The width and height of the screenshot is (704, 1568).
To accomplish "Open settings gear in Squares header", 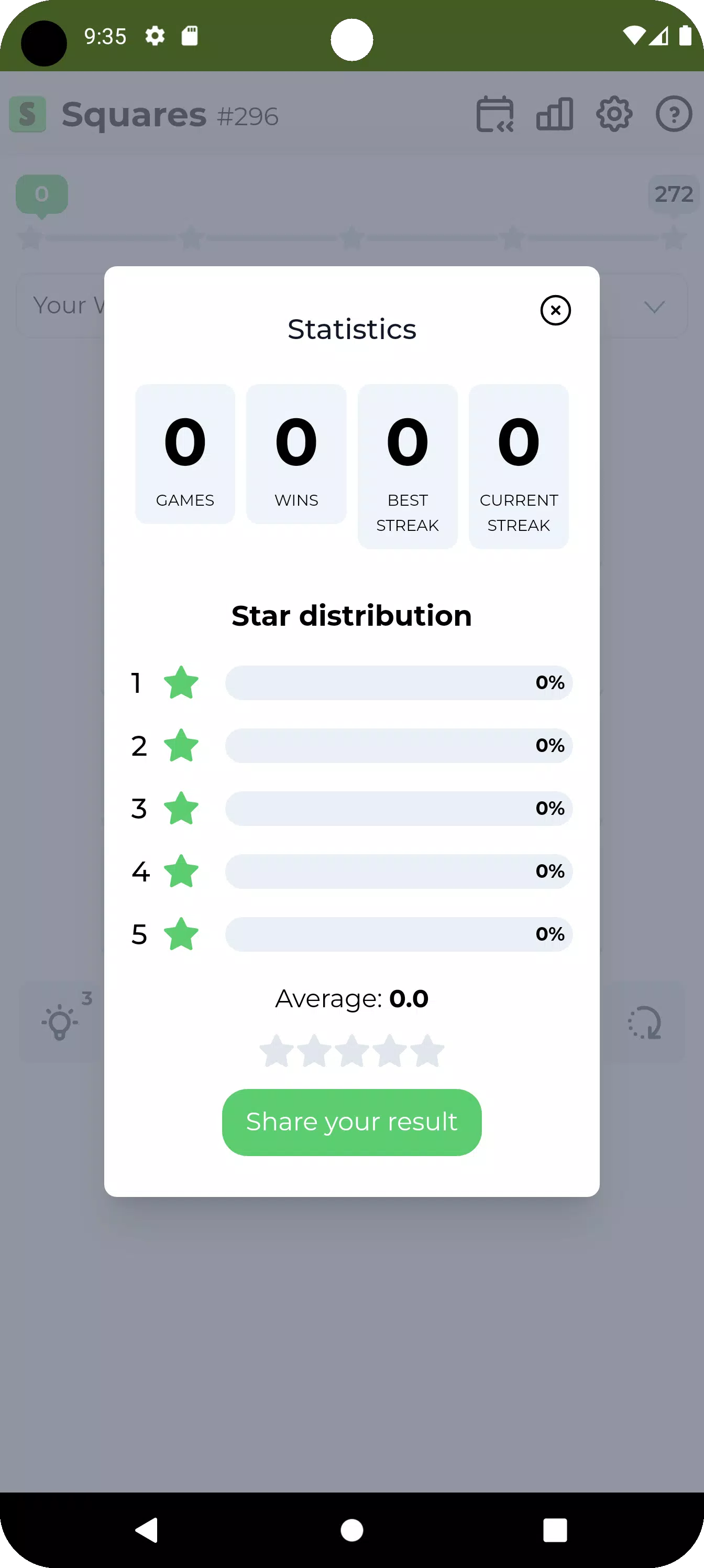I will click(613, 114).
